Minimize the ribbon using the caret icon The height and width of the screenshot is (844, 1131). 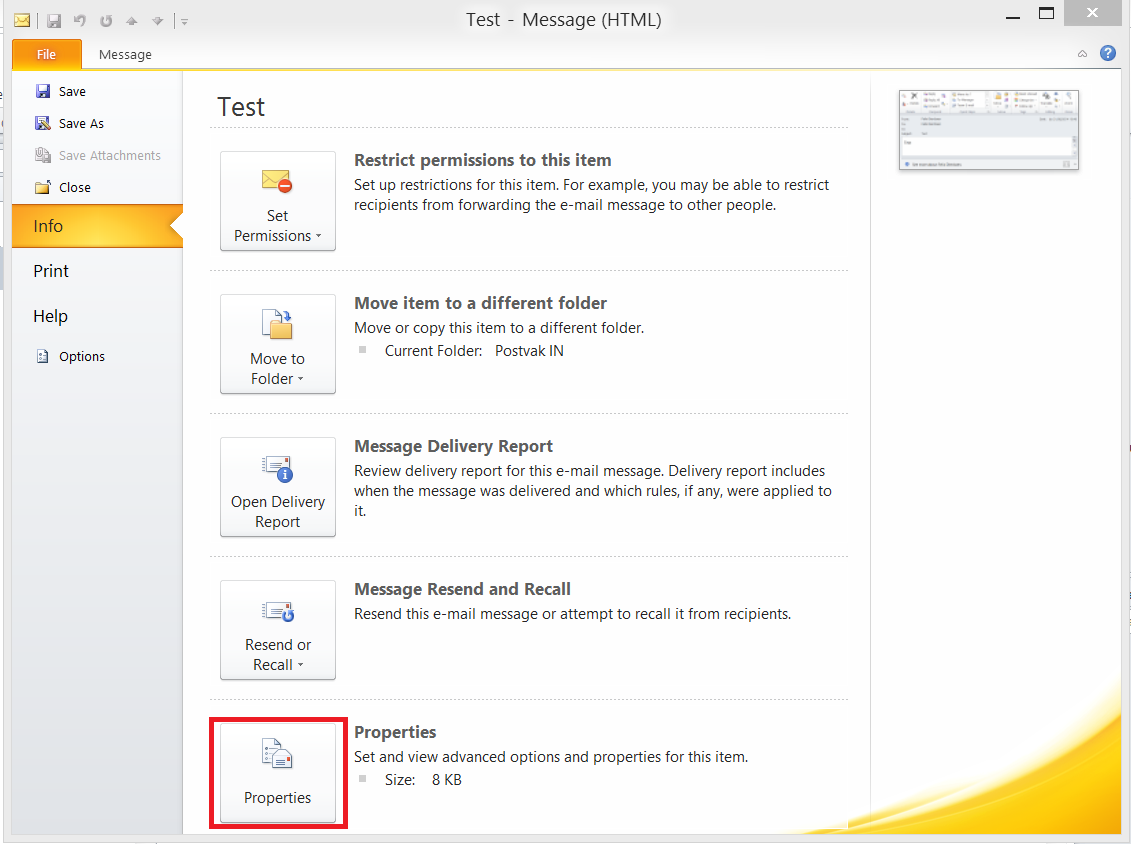1083,54
